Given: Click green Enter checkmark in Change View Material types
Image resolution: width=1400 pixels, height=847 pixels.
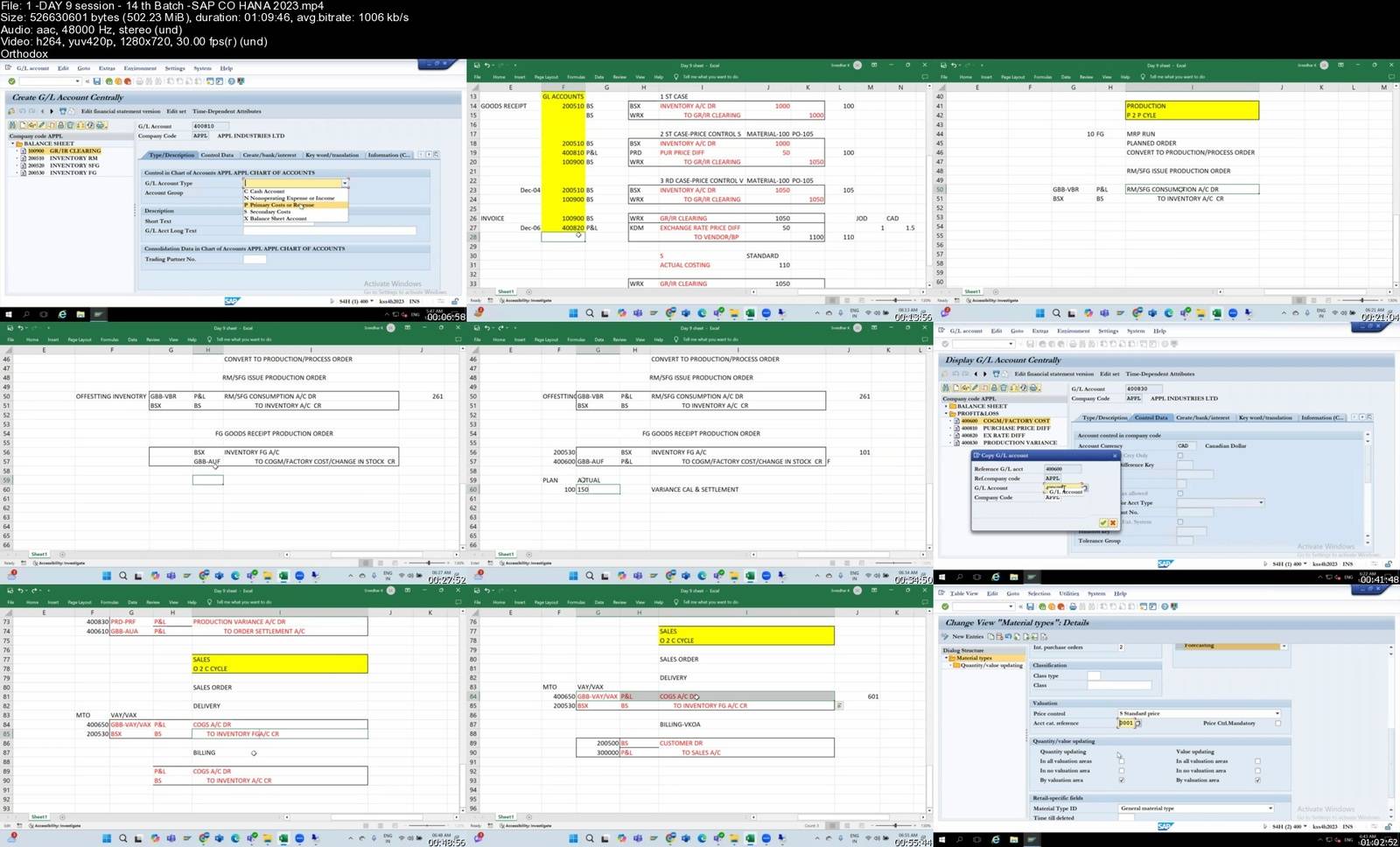Looking at the screenshot, I should tap(945, 606).
